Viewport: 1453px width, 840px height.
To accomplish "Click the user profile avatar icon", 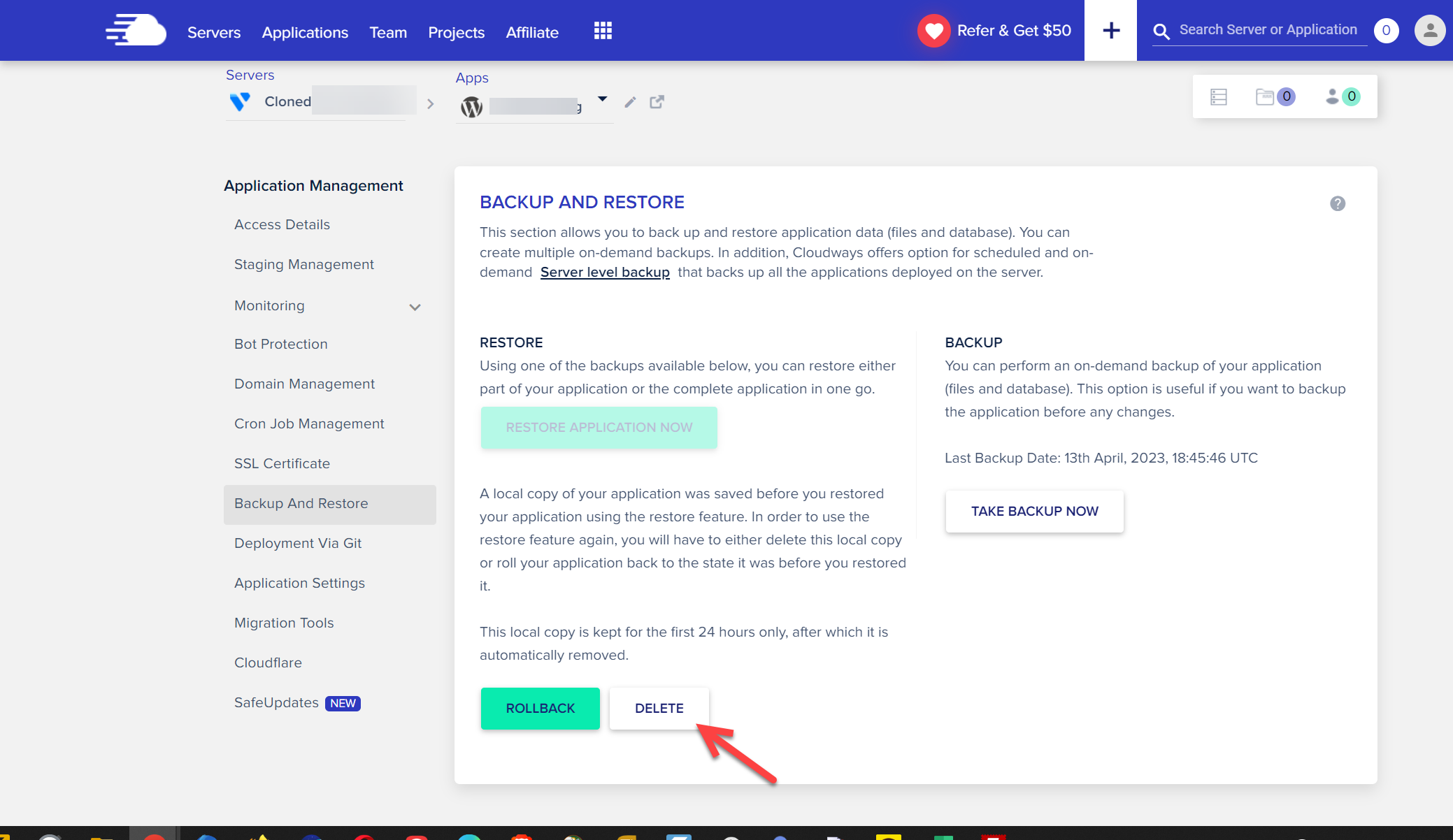I will (1428, 30).
